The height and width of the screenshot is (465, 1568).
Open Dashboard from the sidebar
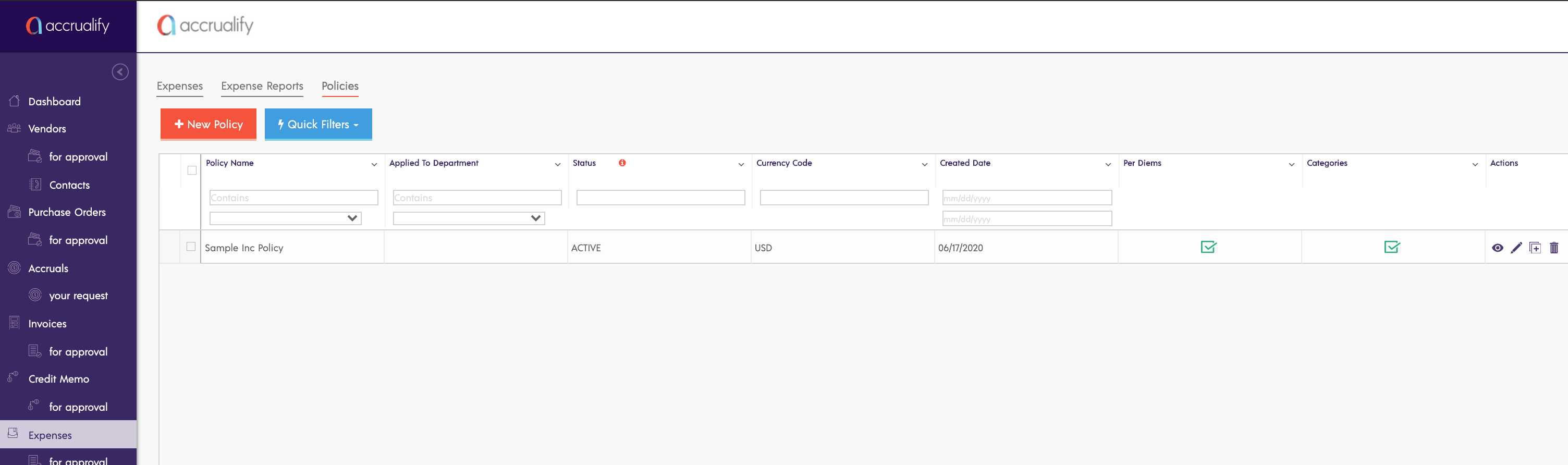click(54, 102)
